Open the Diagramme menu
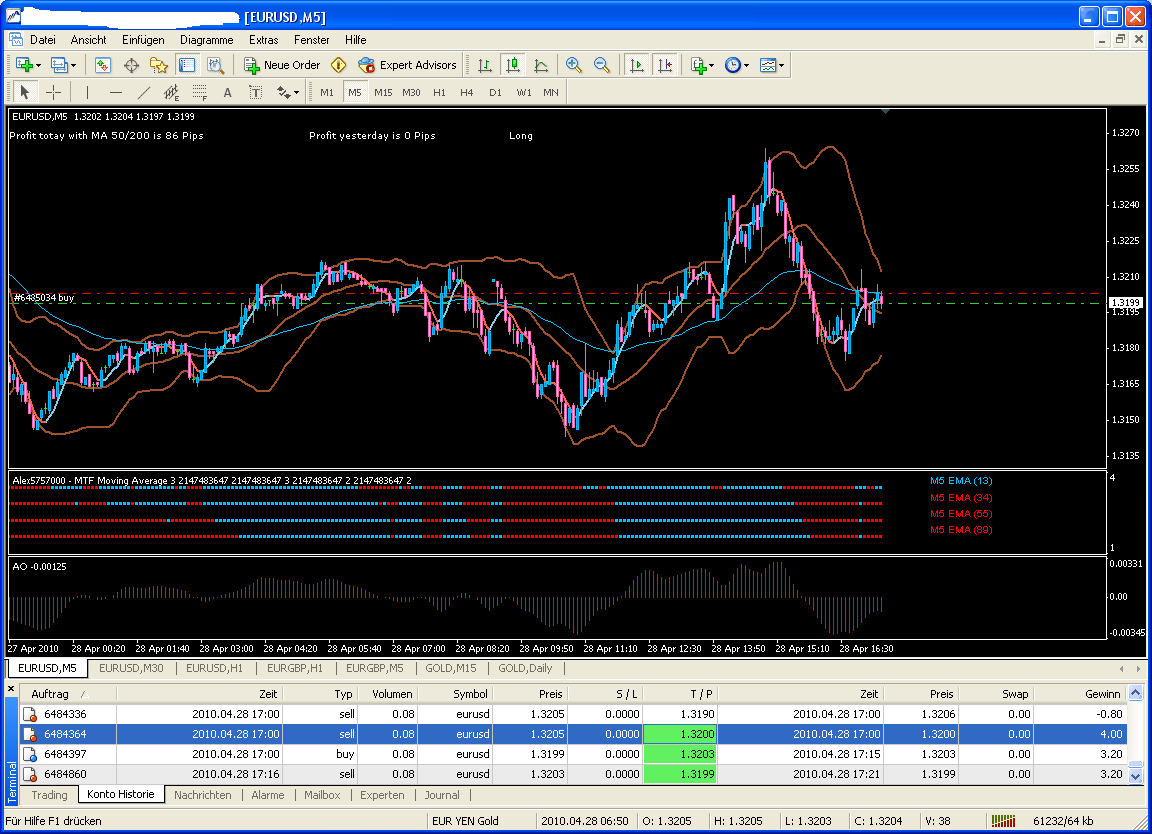Image resolution: width=1152 pixels, height=834 pixels. point(206,40)
